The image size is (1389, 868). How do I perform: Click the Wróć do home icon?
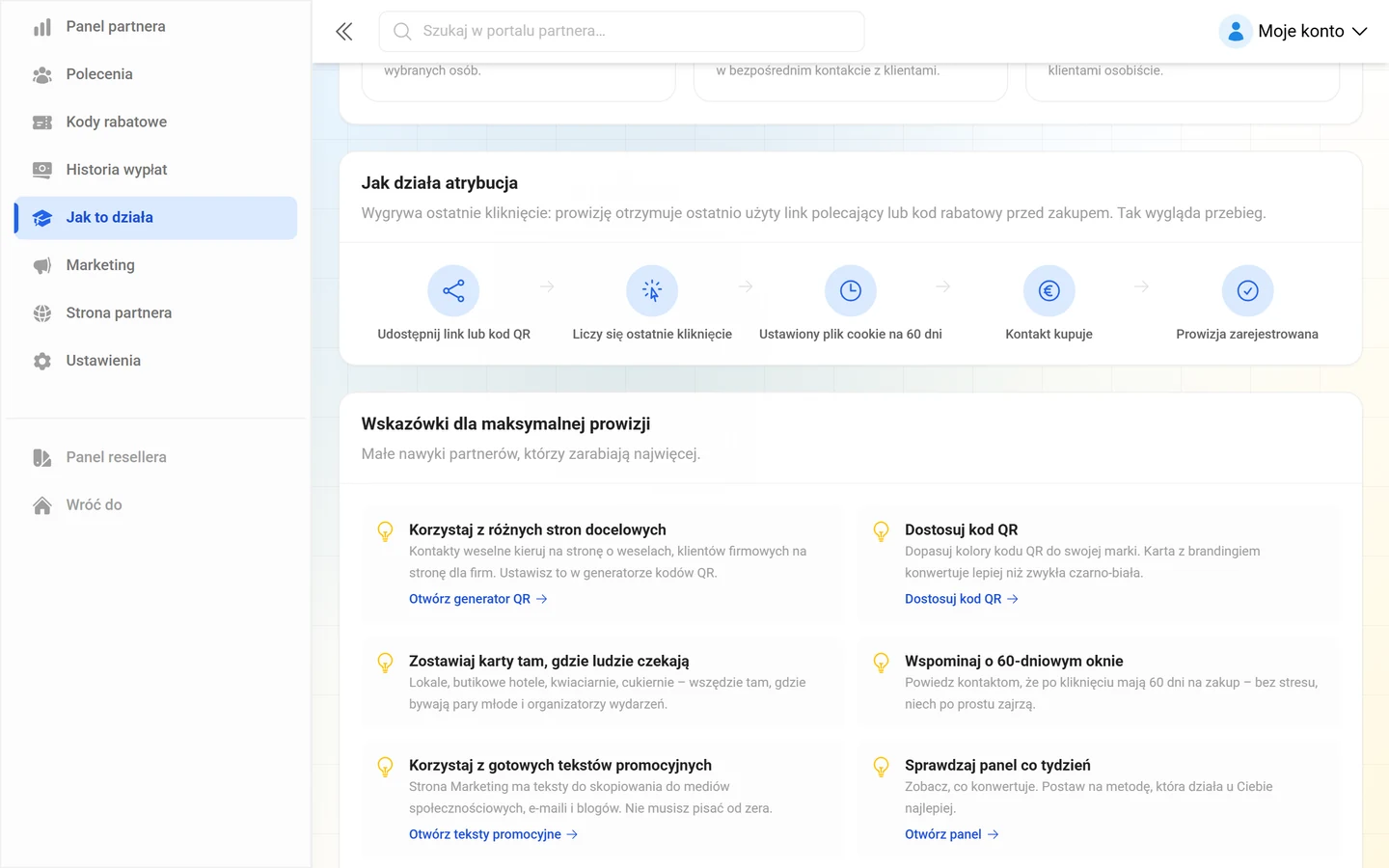pos(42,505)
